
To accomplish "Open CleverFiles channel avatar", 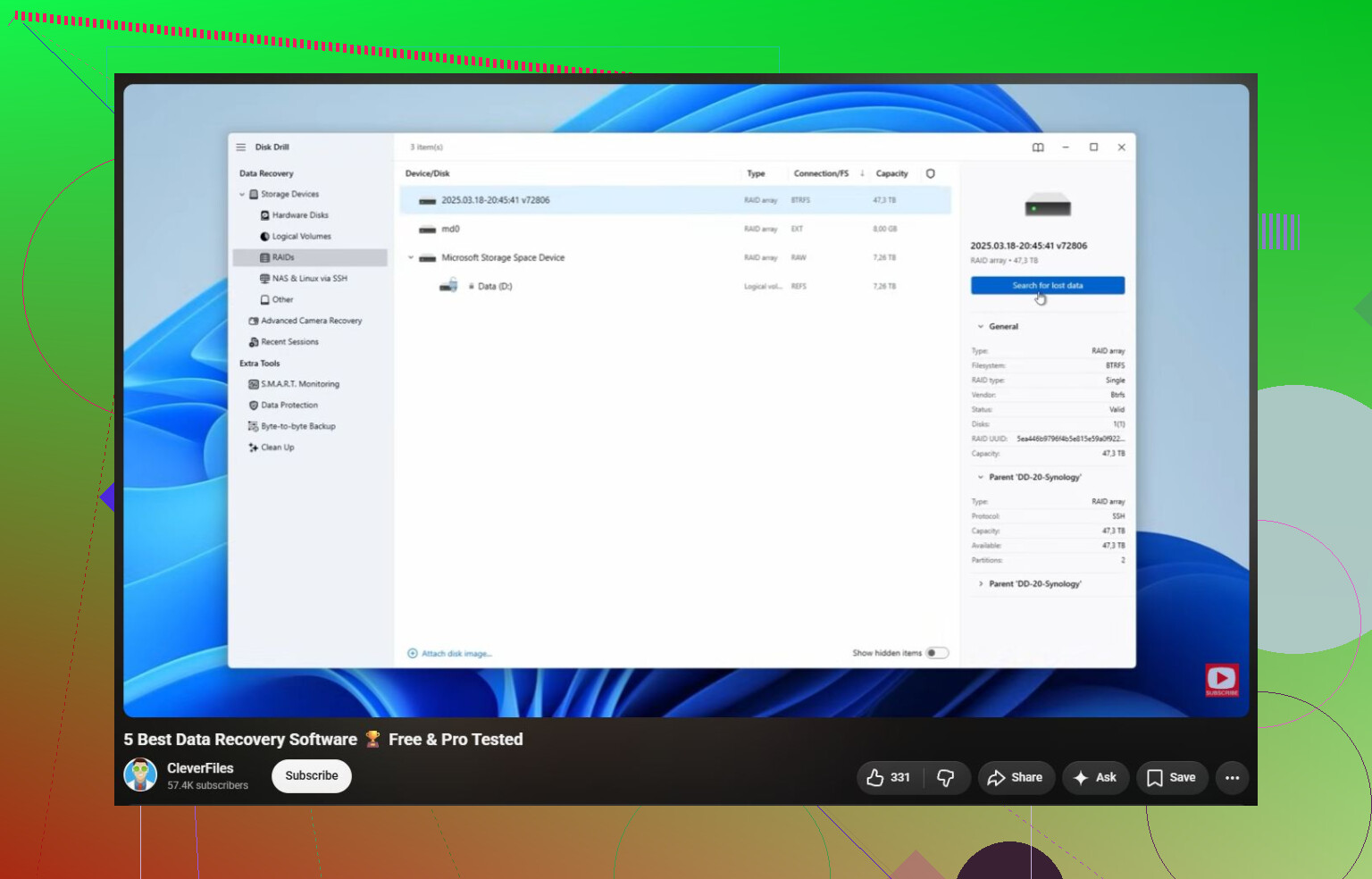I will (140, 775).
